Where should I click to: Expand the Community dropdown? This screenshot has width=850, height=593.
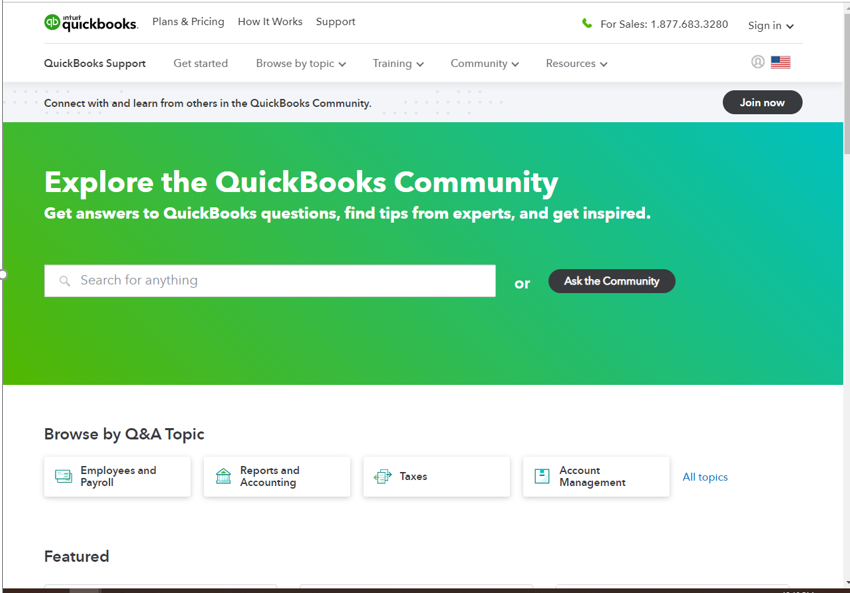tap(485, 63)
